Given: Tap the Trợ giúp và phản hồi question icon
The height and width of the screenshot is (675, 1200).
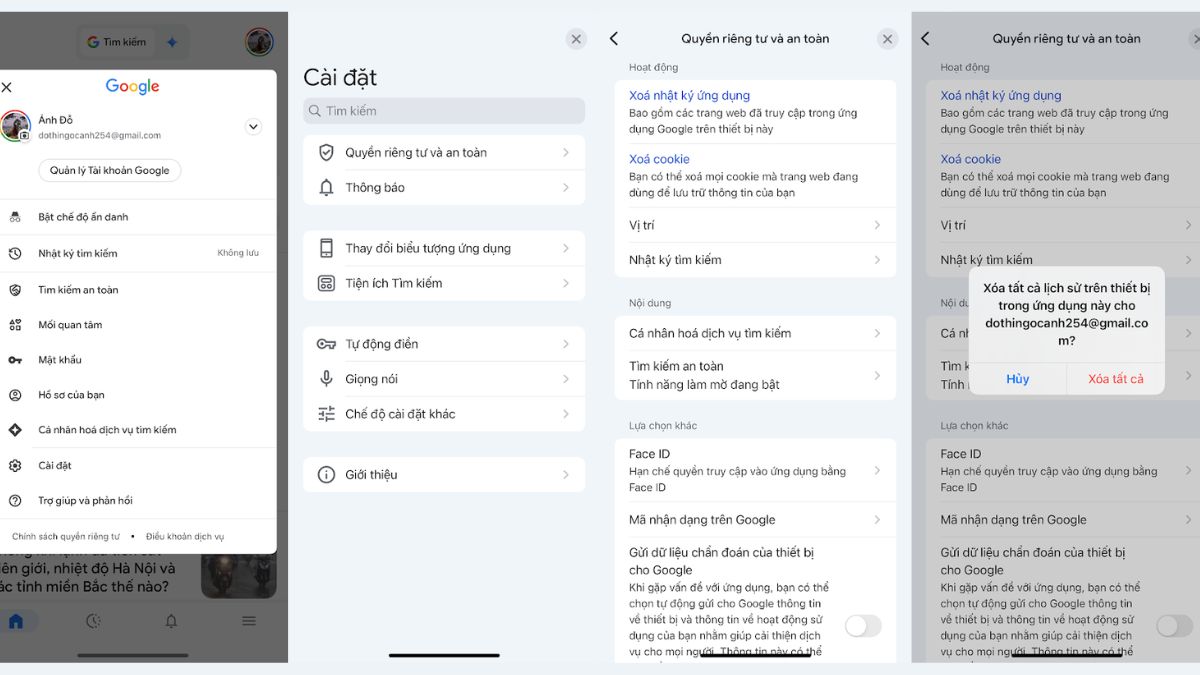Looking at the screenshot, I should [x=15, y=500].
